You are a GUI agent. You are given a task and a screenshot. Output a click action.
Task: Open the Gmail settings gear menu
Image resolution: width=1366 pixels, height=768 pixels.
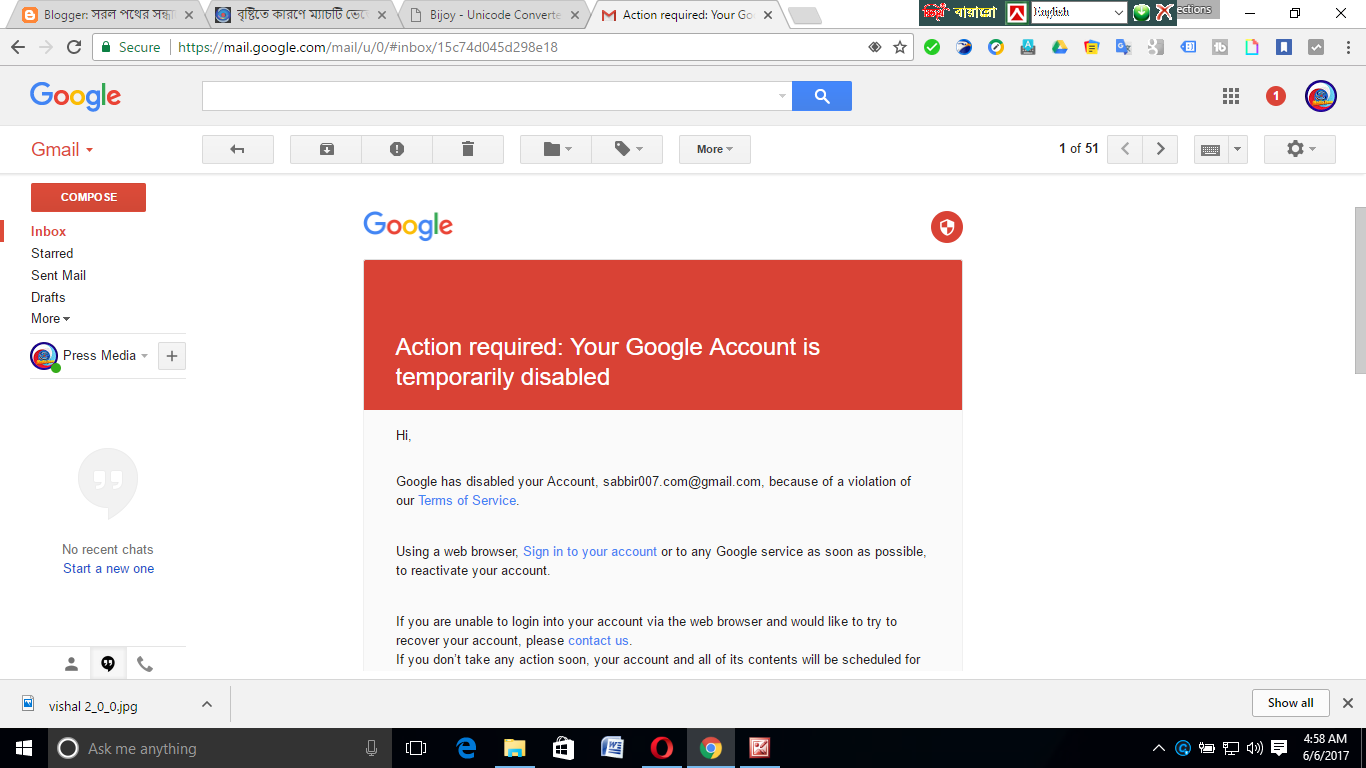click(1300, 149)
